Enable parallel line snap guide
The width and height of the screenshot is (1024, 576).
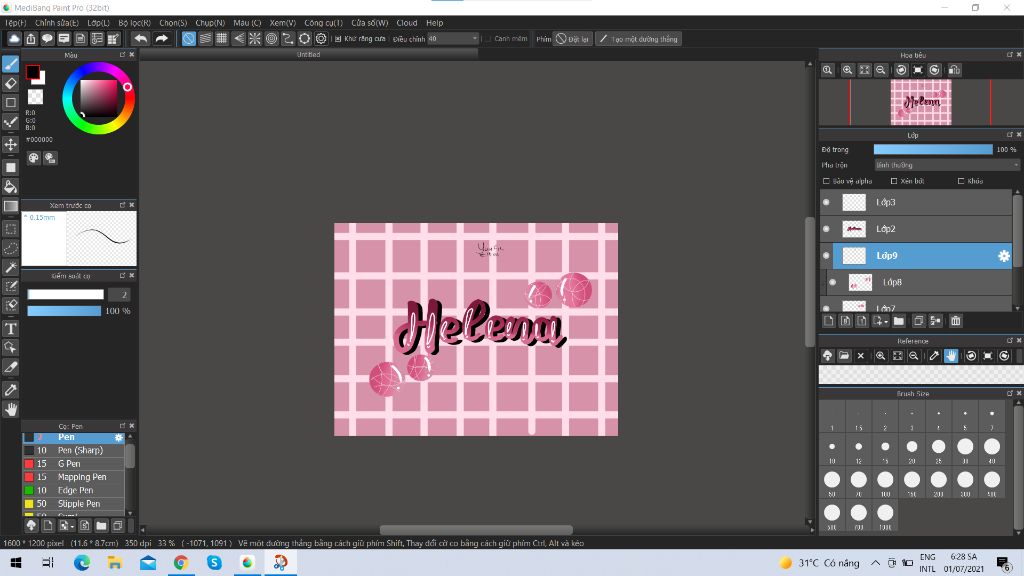(x=205, y=39)
